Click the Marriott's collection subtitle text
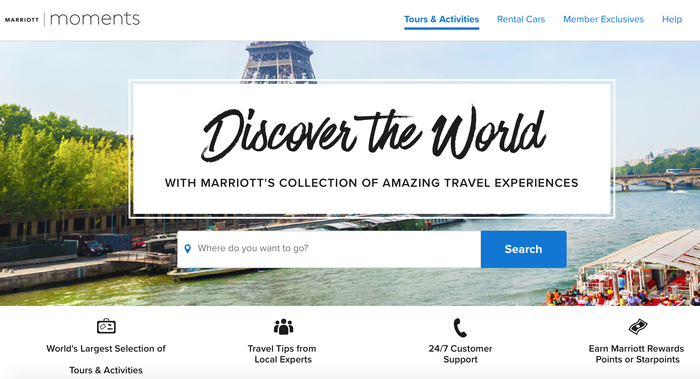This screenshot has width=700, height=379. [371, 183]
